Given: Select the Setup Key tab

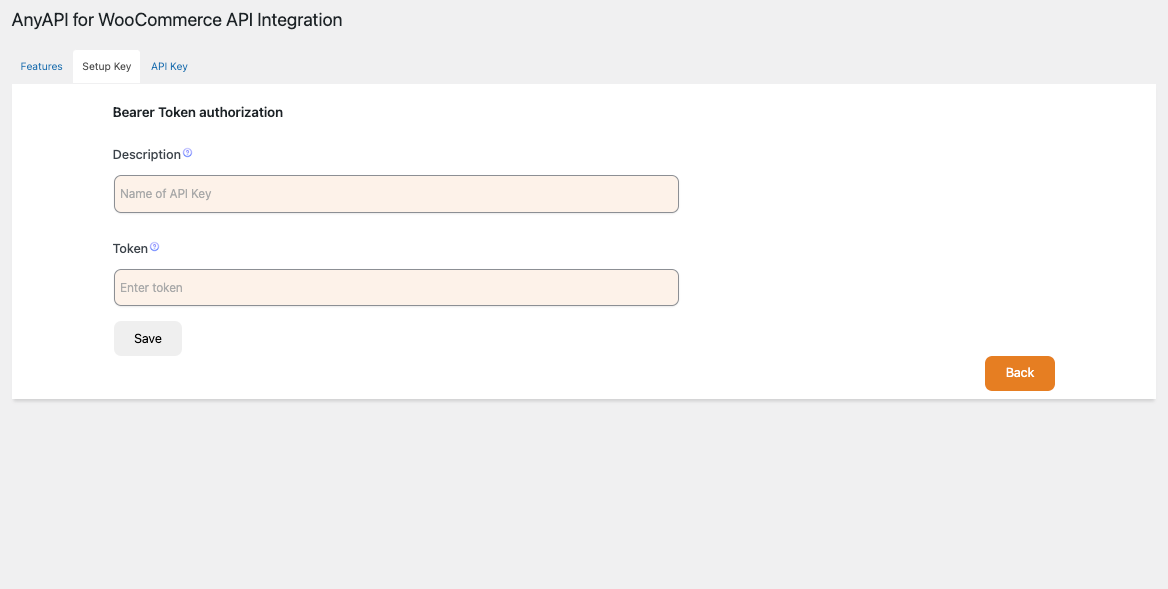Looking at the screenshot, I should point(106,67).
